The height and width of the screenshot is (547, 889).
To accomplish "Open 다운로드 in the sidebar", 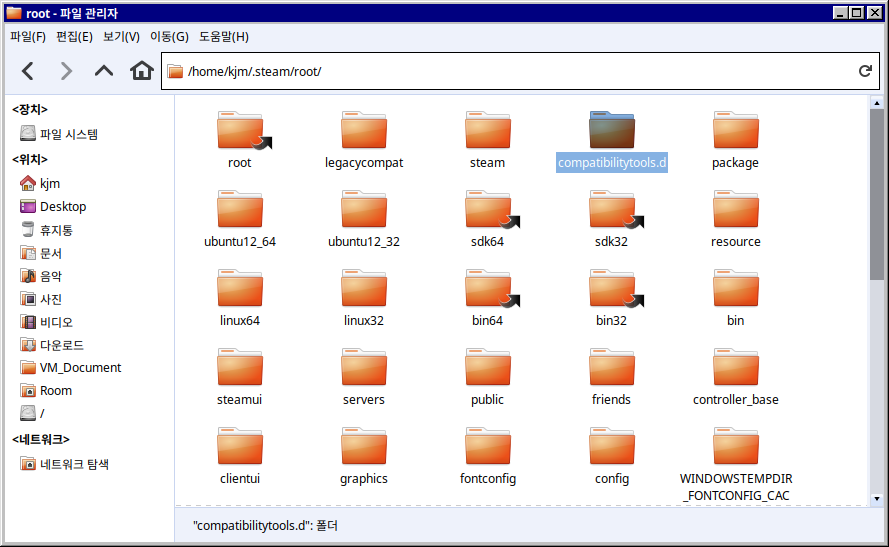I will pyautogui.click(x=52, y=345).
